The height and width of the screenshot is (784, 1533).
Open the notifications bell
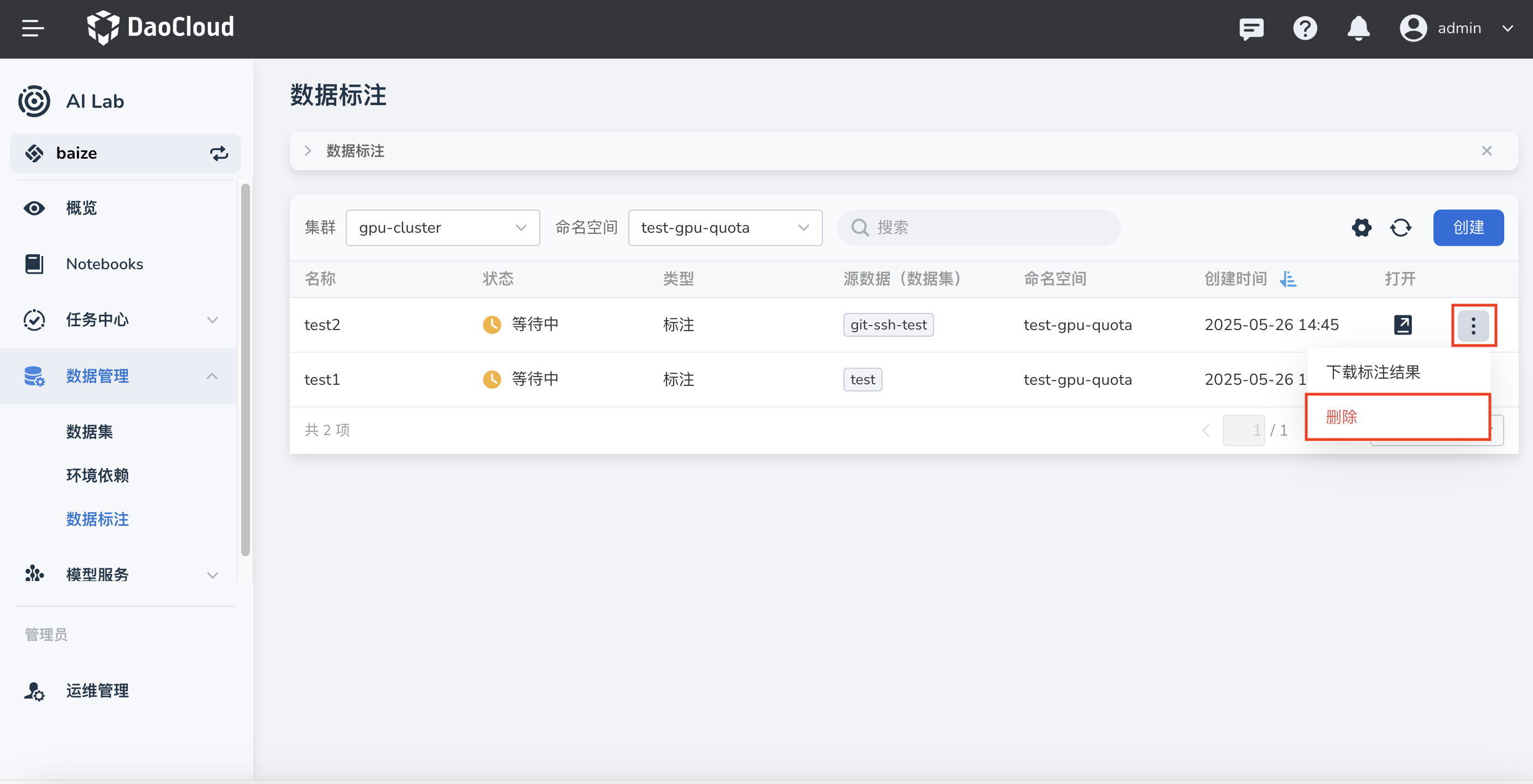click(x=1358, y=28)
